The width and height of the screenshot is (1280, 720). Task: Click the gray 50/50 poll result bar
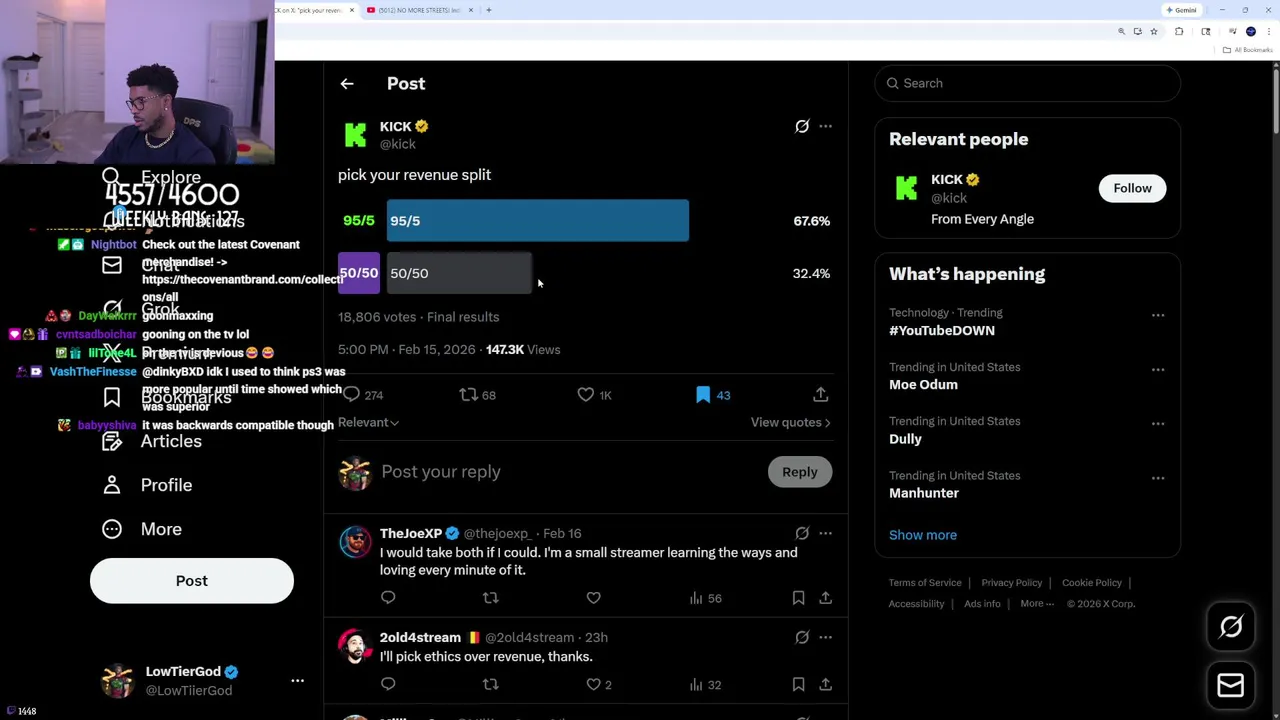click(460, 273)
